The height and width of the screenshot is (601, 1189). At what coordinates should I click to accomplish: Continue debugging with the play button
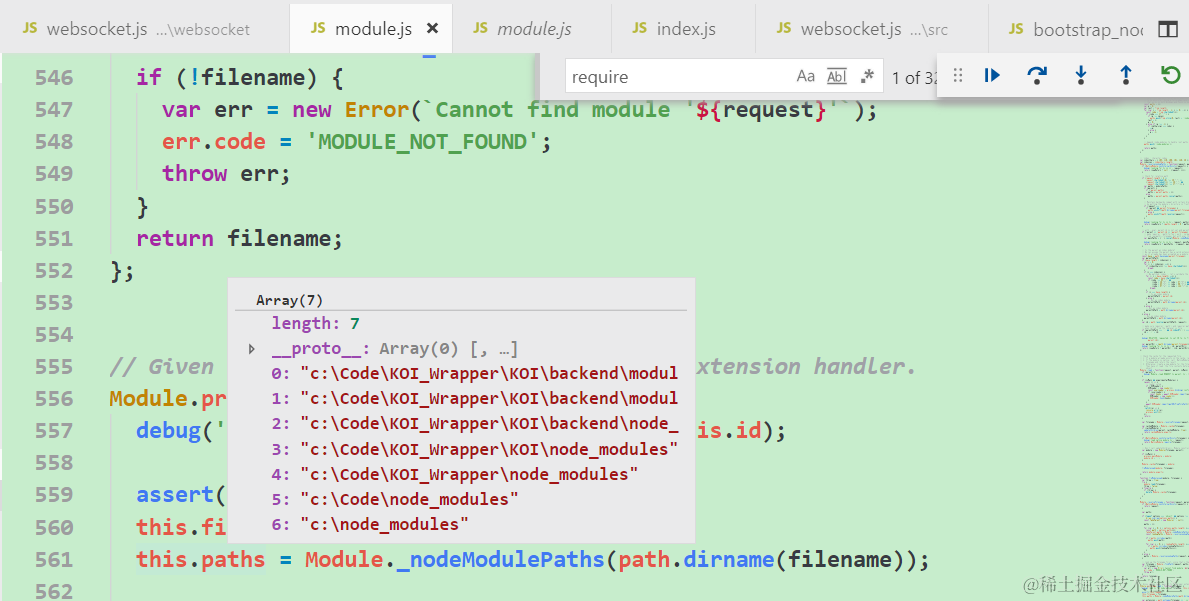click(992, 75)
